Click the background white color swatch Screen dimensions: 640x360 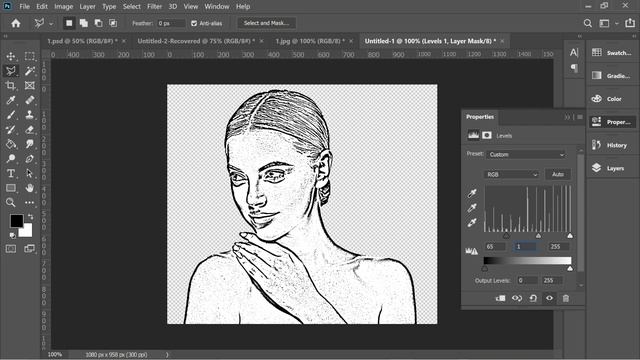click(x=27, y=232)
